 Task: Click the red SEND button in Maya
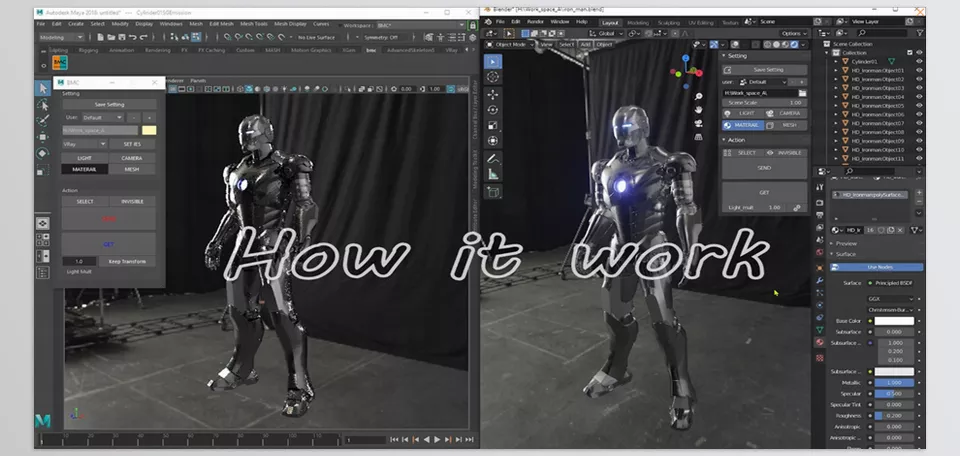click(109, 219)
